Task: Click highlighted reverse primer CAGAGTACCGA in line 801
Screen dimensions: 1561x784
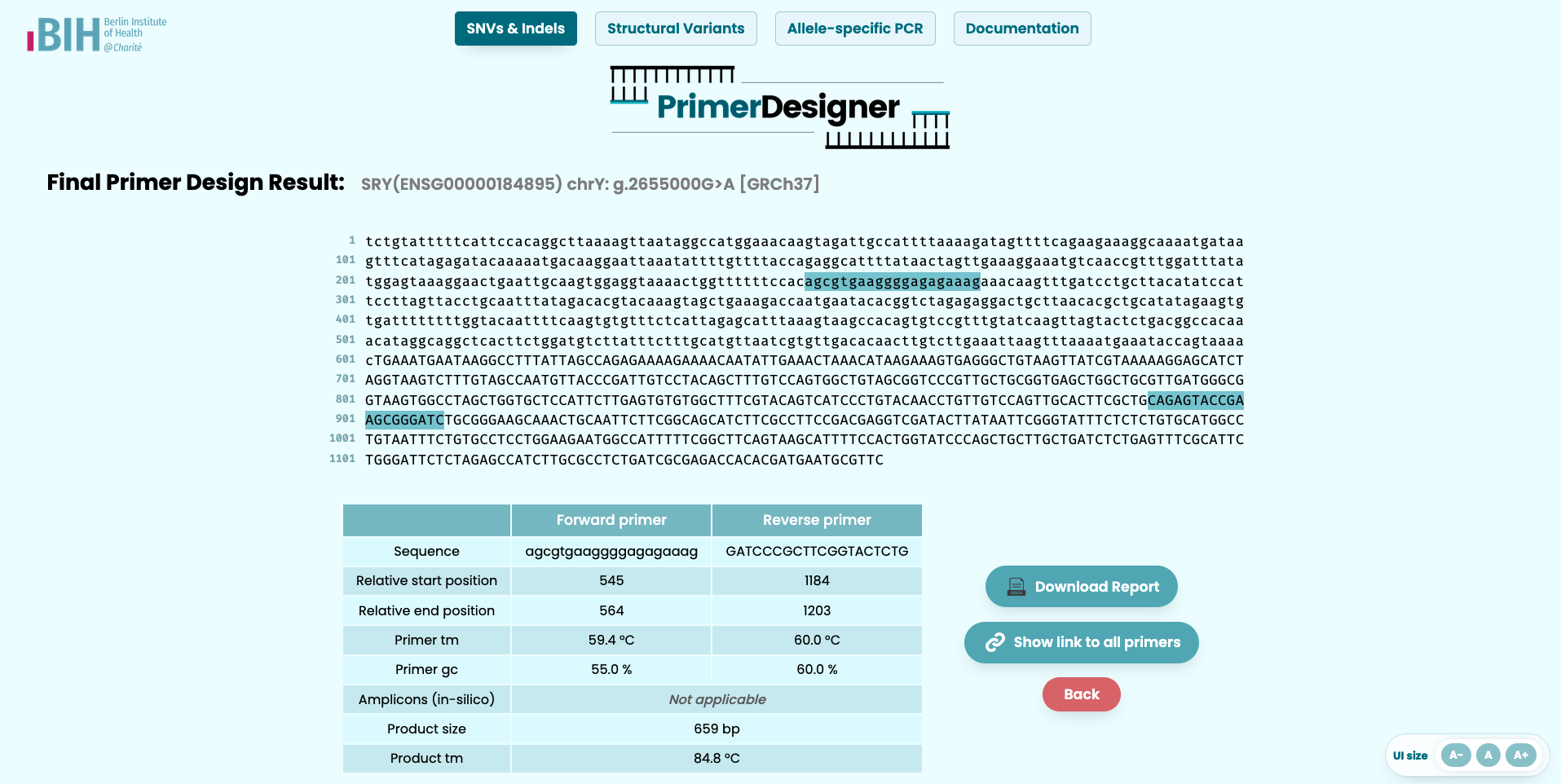Action: [1196, 400]
